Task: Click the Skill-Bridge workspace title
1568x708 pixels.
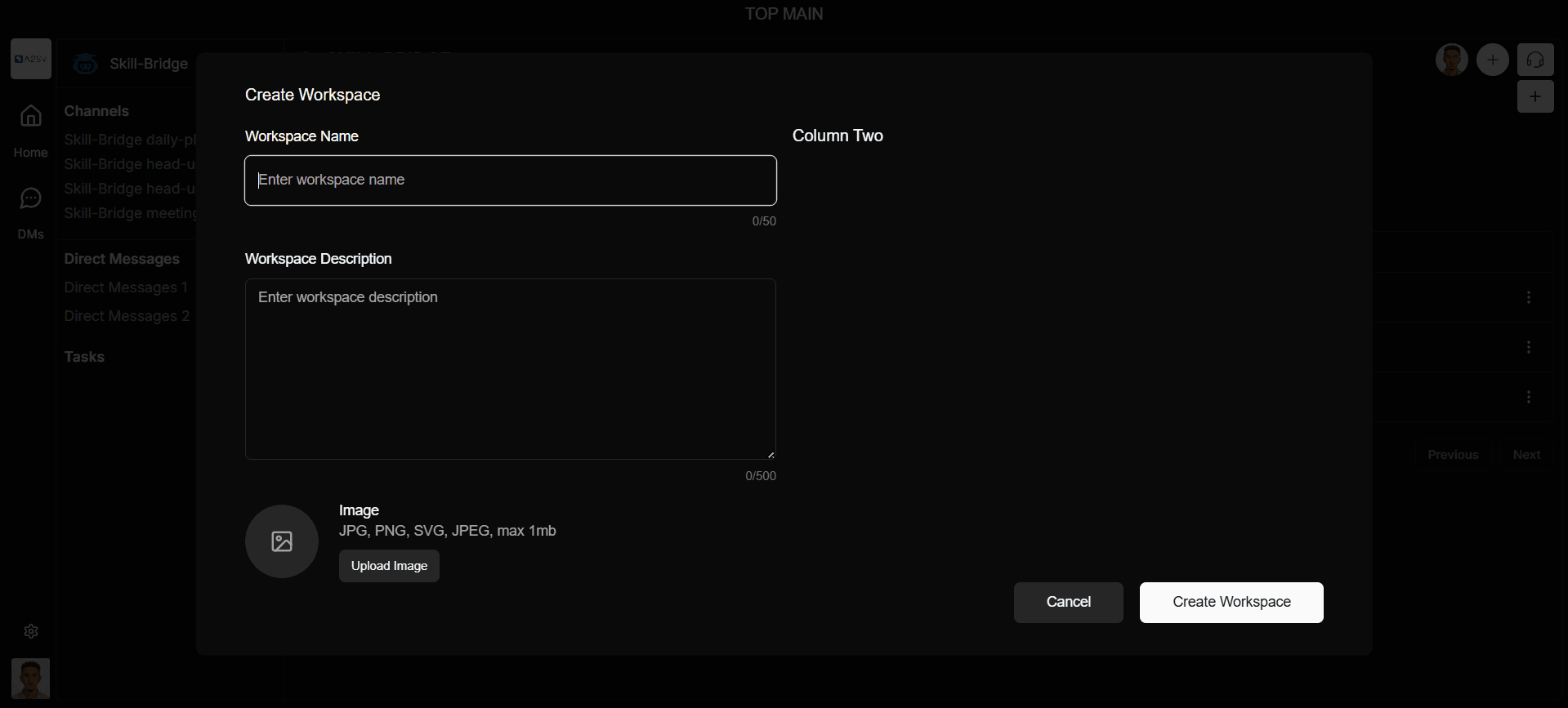Action: point(149,64)
